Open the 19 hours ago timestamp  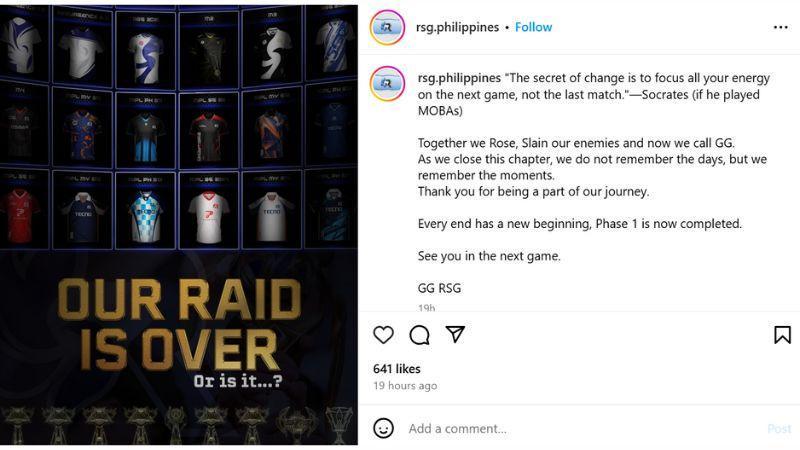tap(405, 386)
